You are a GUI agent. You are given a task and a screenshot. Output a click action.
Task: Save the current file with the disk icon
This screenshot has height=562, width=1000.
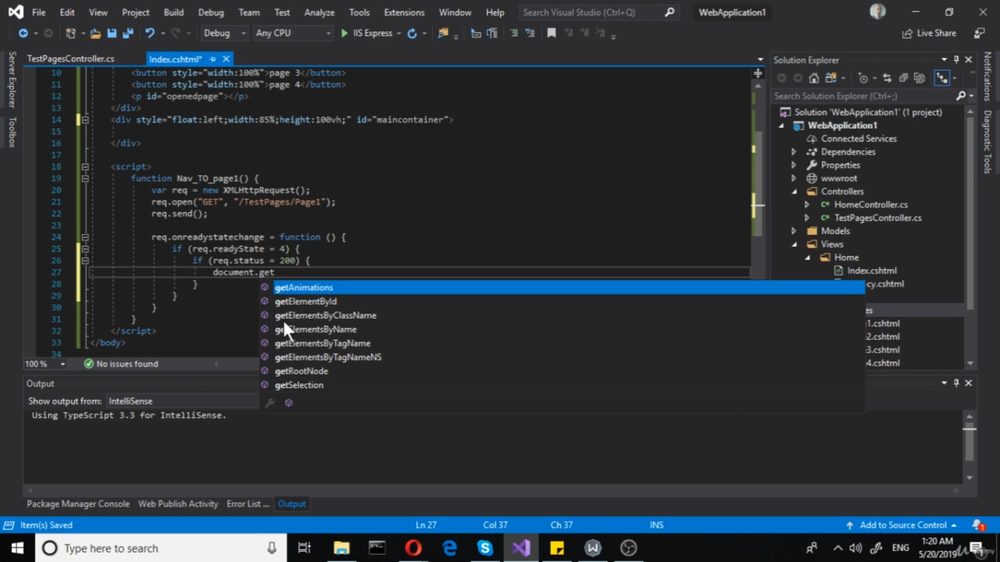112,33
